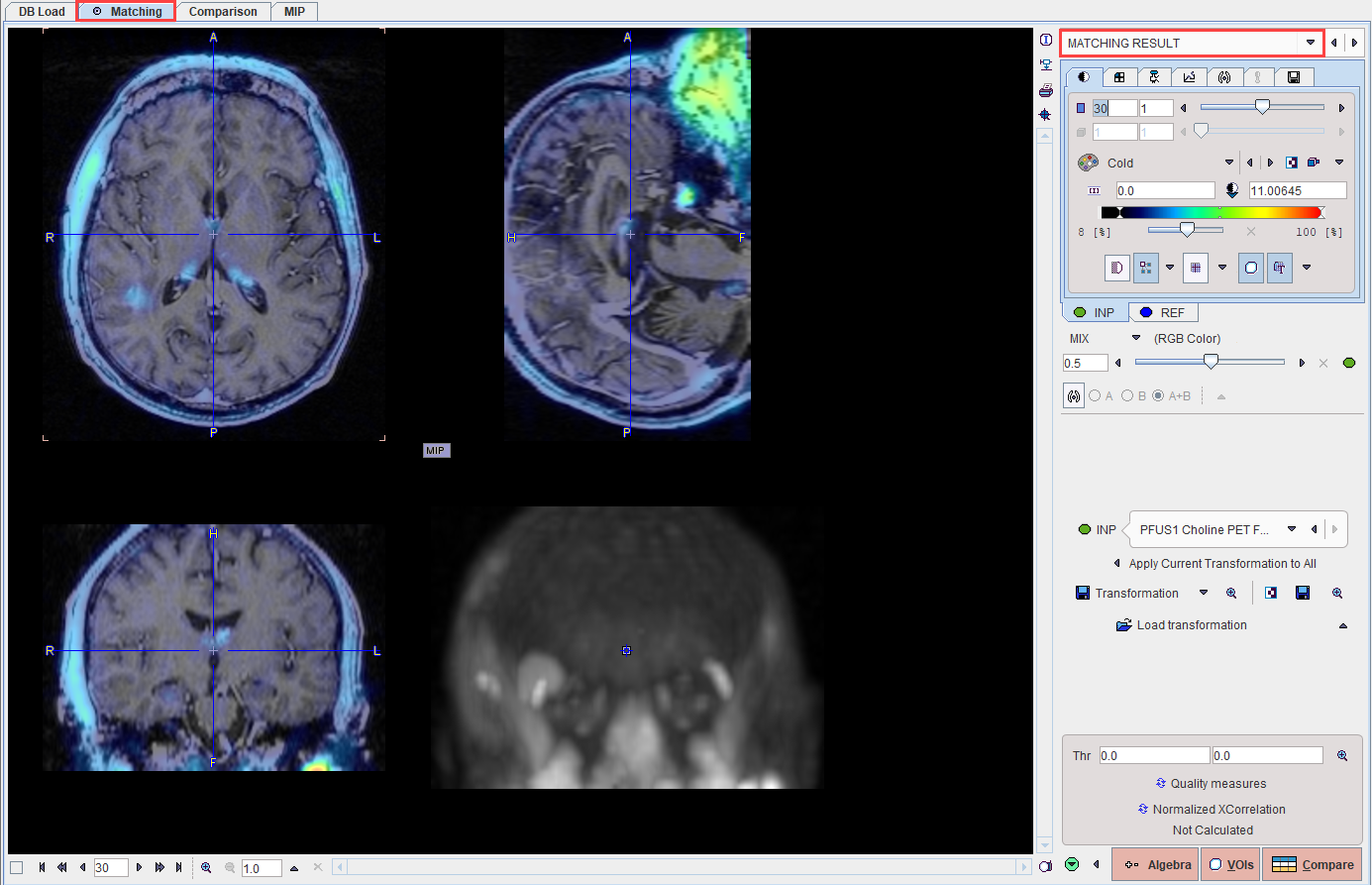Click the zoom in magnifier in bottom bar

(206, 867)
